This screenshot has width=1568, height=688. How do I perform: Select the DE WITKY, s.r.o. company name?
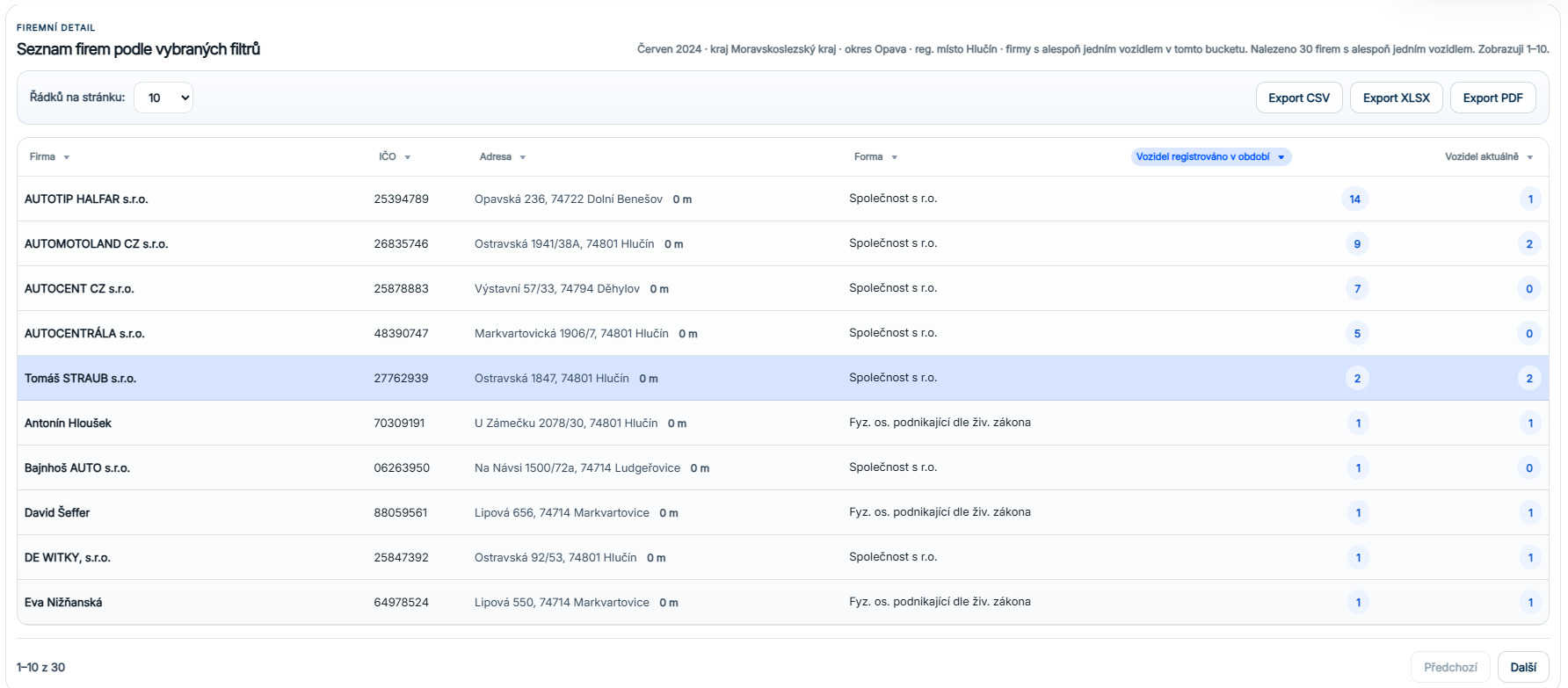pyautogui.click(x=68, y=558)
